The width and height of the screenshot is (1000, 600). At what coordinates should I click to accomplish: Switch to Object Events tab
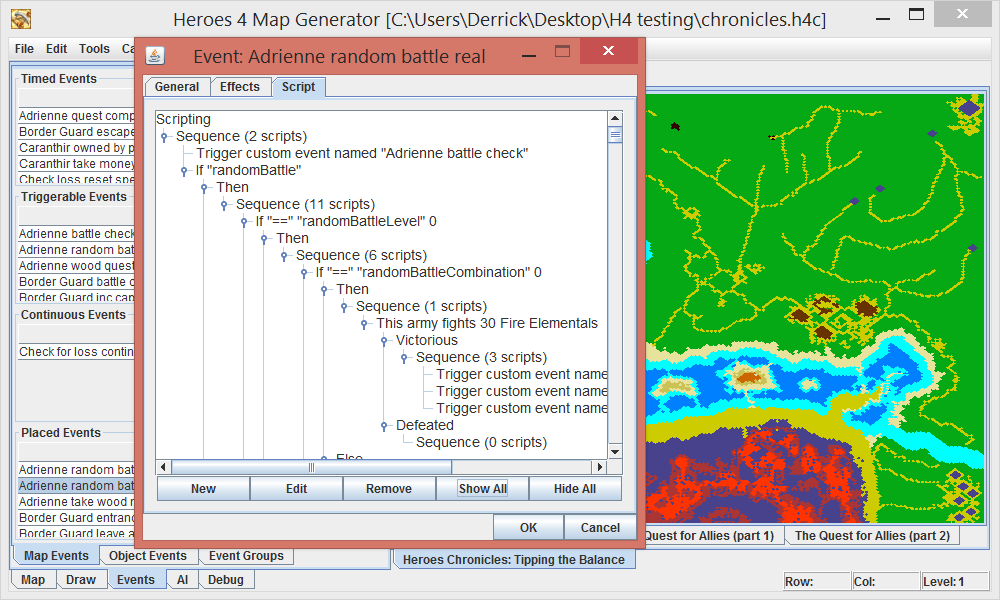point(148,556)
